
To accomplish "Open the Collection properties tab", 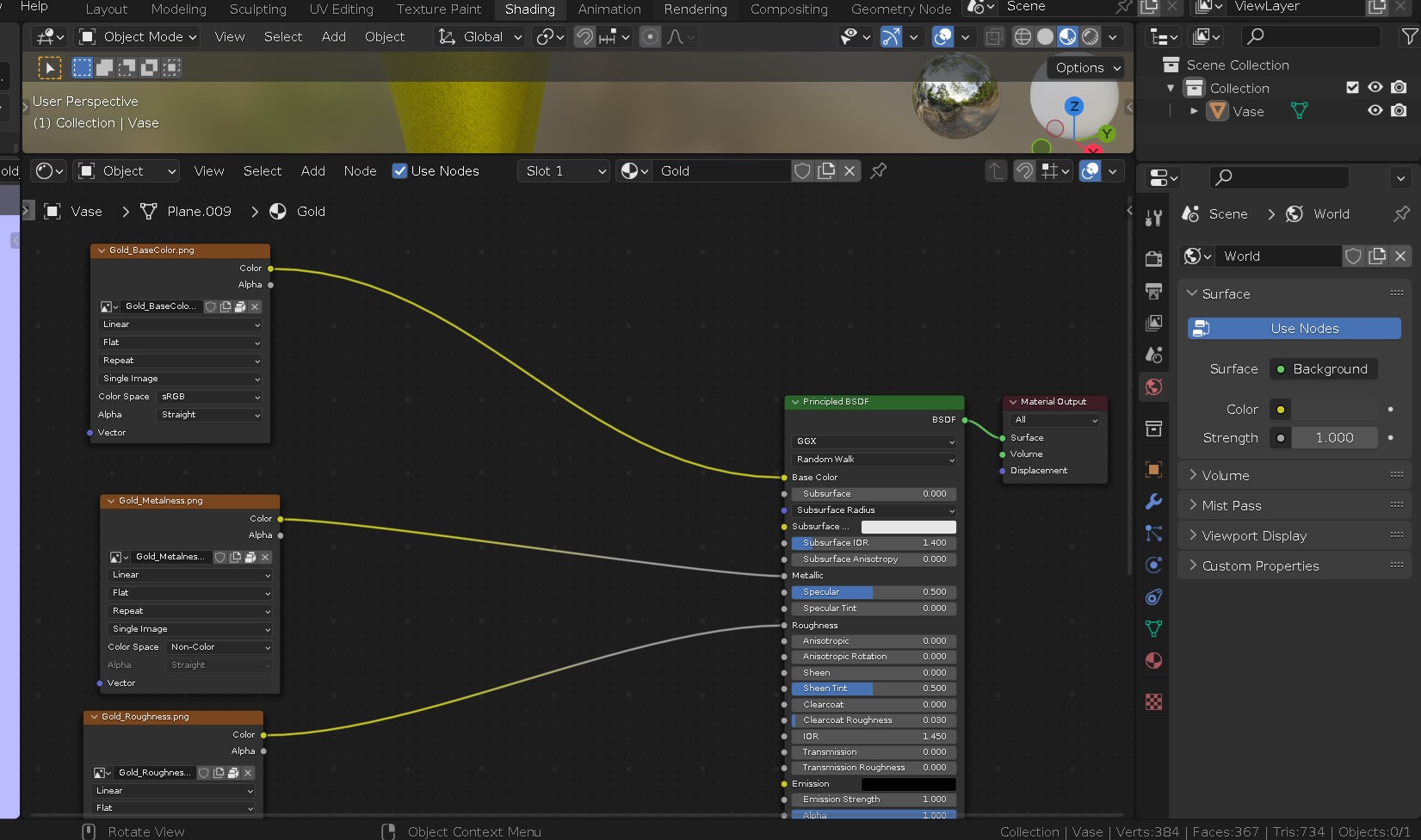I will click(x=1154, y=429).
